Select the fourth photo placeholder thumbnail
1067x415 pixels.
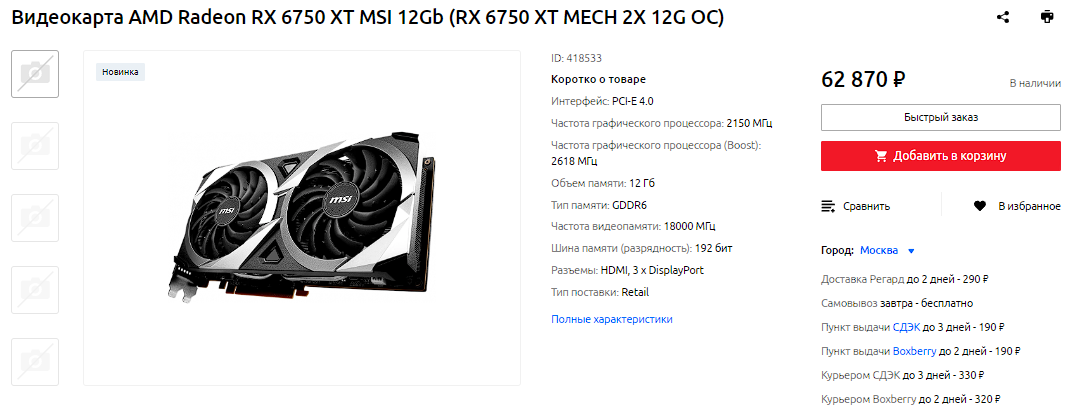(35, 290)
